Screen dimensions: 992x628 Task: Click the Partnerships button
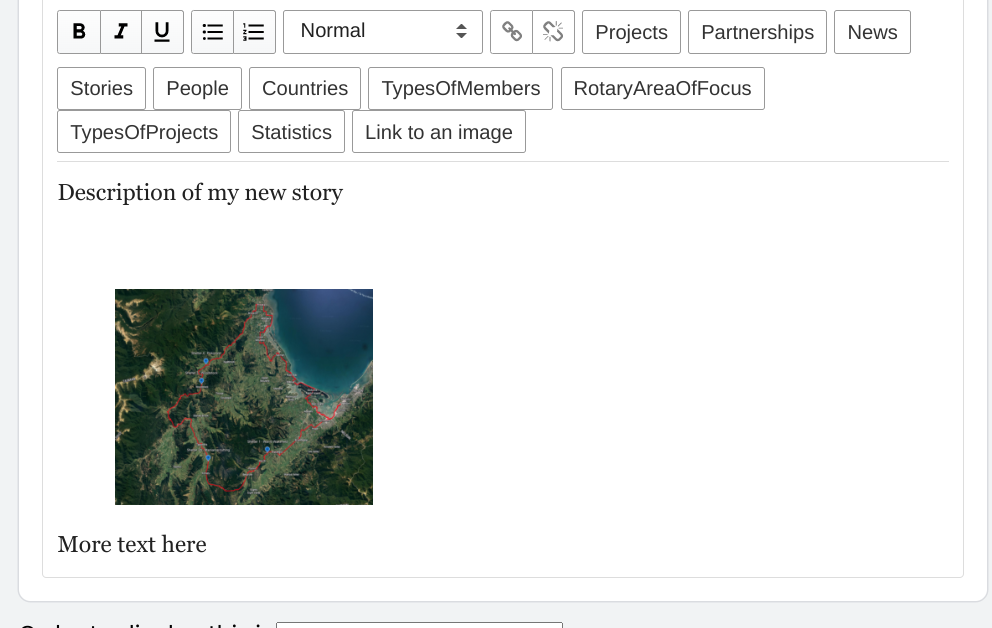[x=757, y=32]
